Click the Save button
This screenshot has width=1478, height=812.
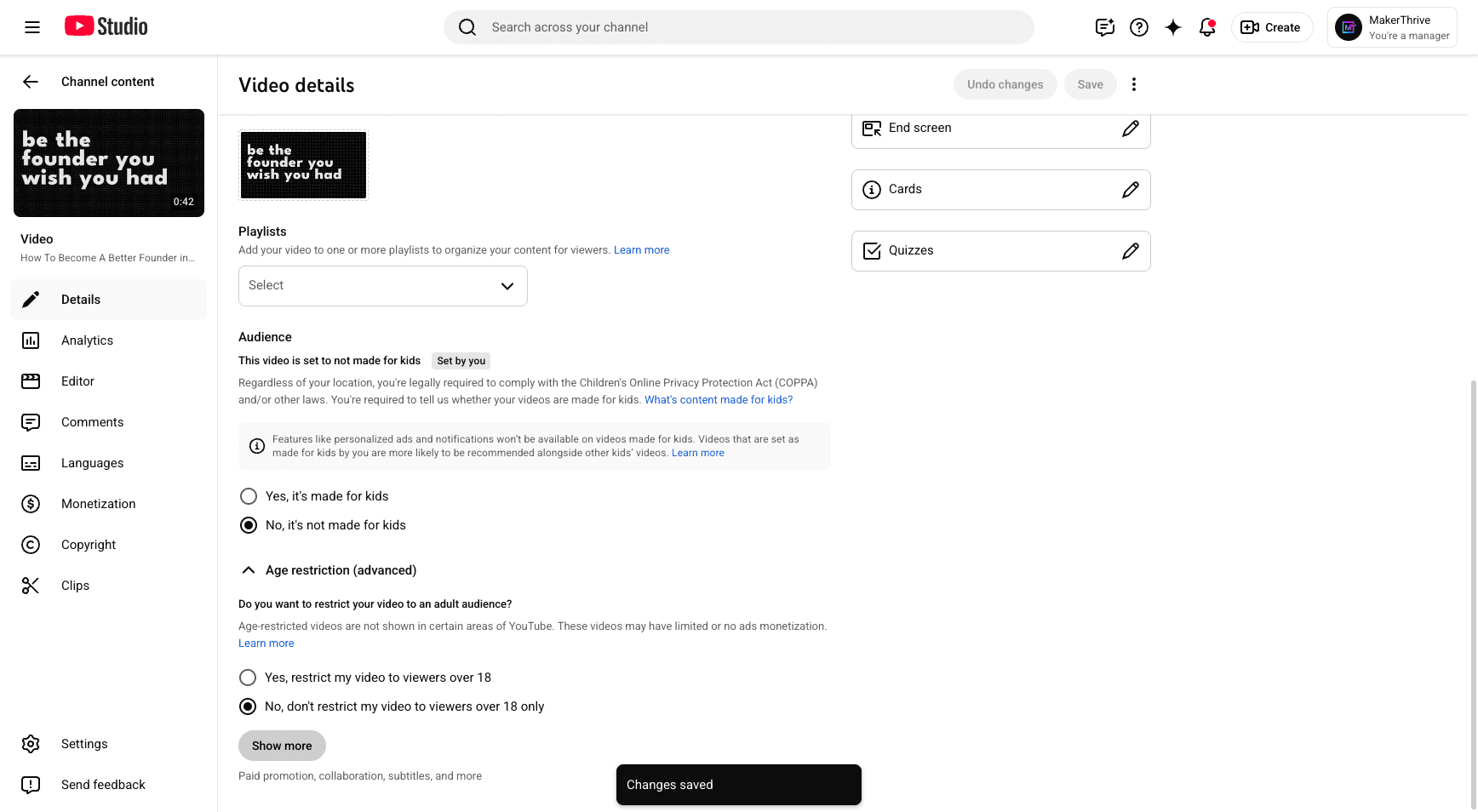[1091, 84]
